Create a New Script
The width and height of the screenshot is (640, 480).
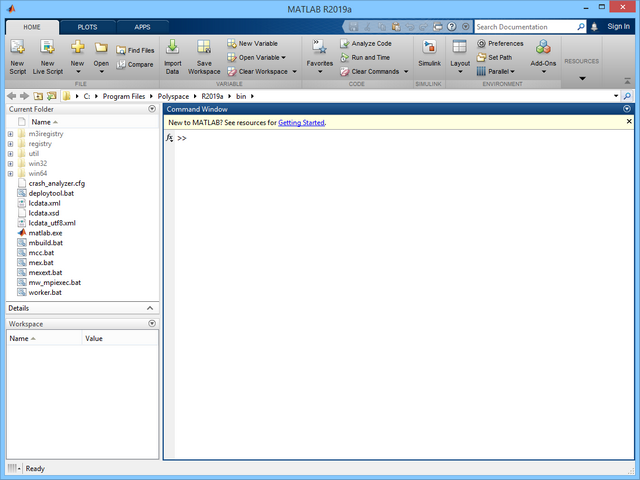click(x=18, y=57)
